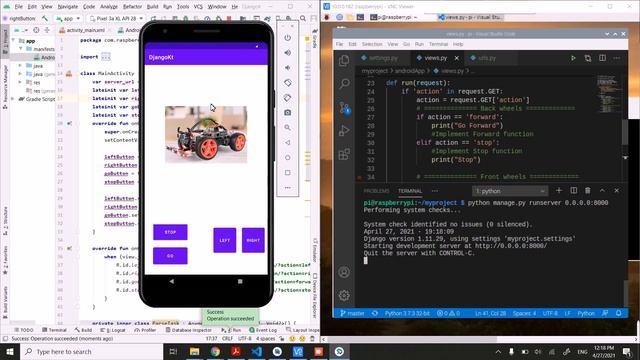640x360 pixels.
Task: Click emulator volume up icon
Action: (288, 53)
